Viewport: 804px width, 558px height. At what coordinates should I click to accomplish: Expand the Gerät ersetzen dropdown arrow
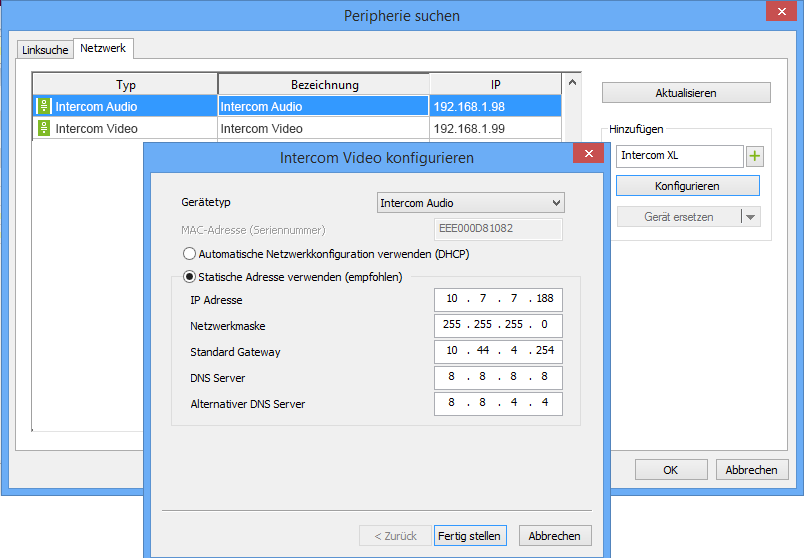click(x=750, y=217)
